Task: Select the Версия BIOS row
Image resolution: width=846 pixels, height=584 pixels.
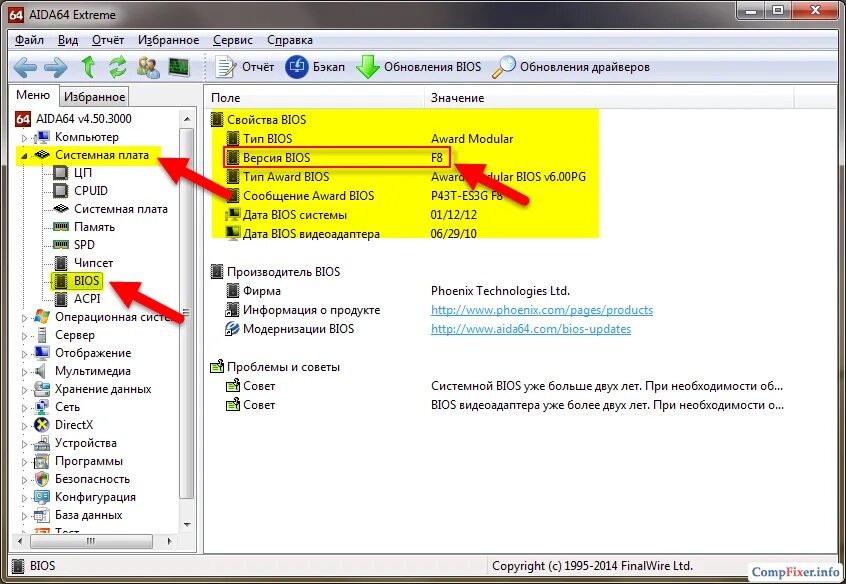Action: [337, 158]
